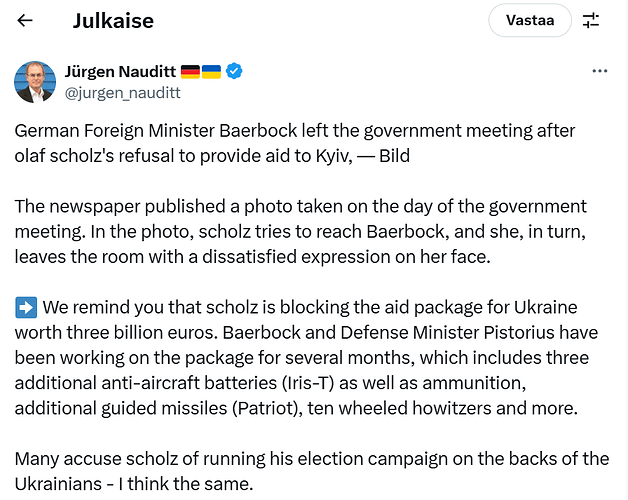Click the blue verified checkmark badge
This screenshot has height=500, width=628.
coord(234,71)
